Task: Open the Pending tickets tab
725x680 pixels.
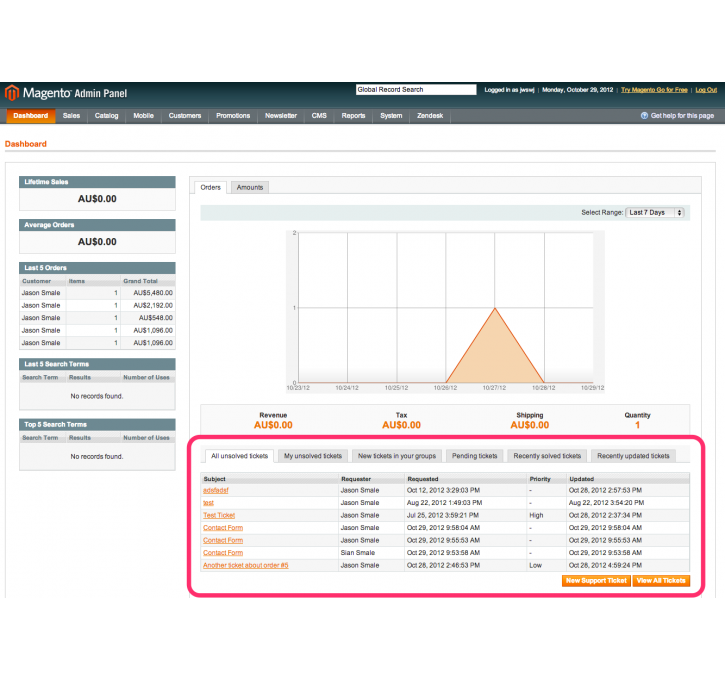Action: (474, 456)
